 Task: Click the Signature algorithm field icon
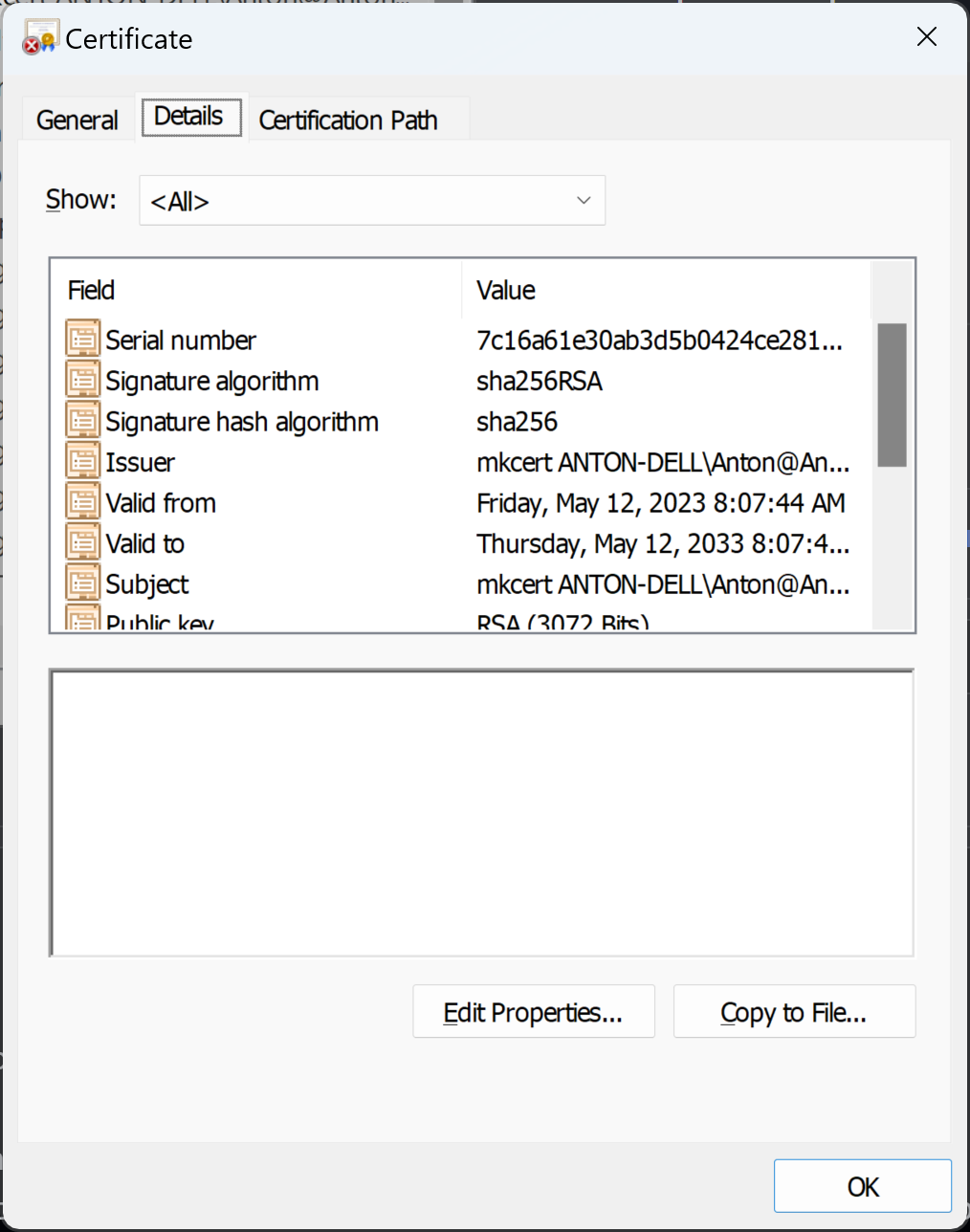(x=82, y=378)
